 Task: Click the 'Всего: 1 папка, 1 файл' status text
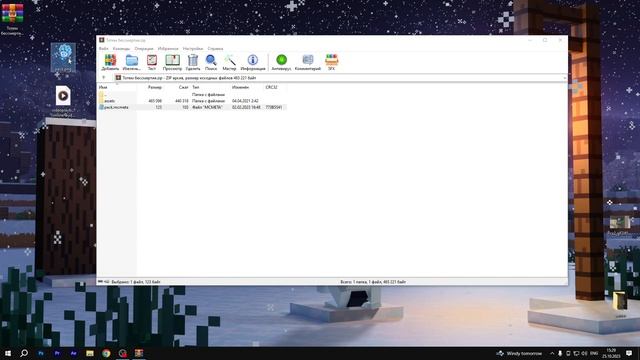(x=373, y=282)
